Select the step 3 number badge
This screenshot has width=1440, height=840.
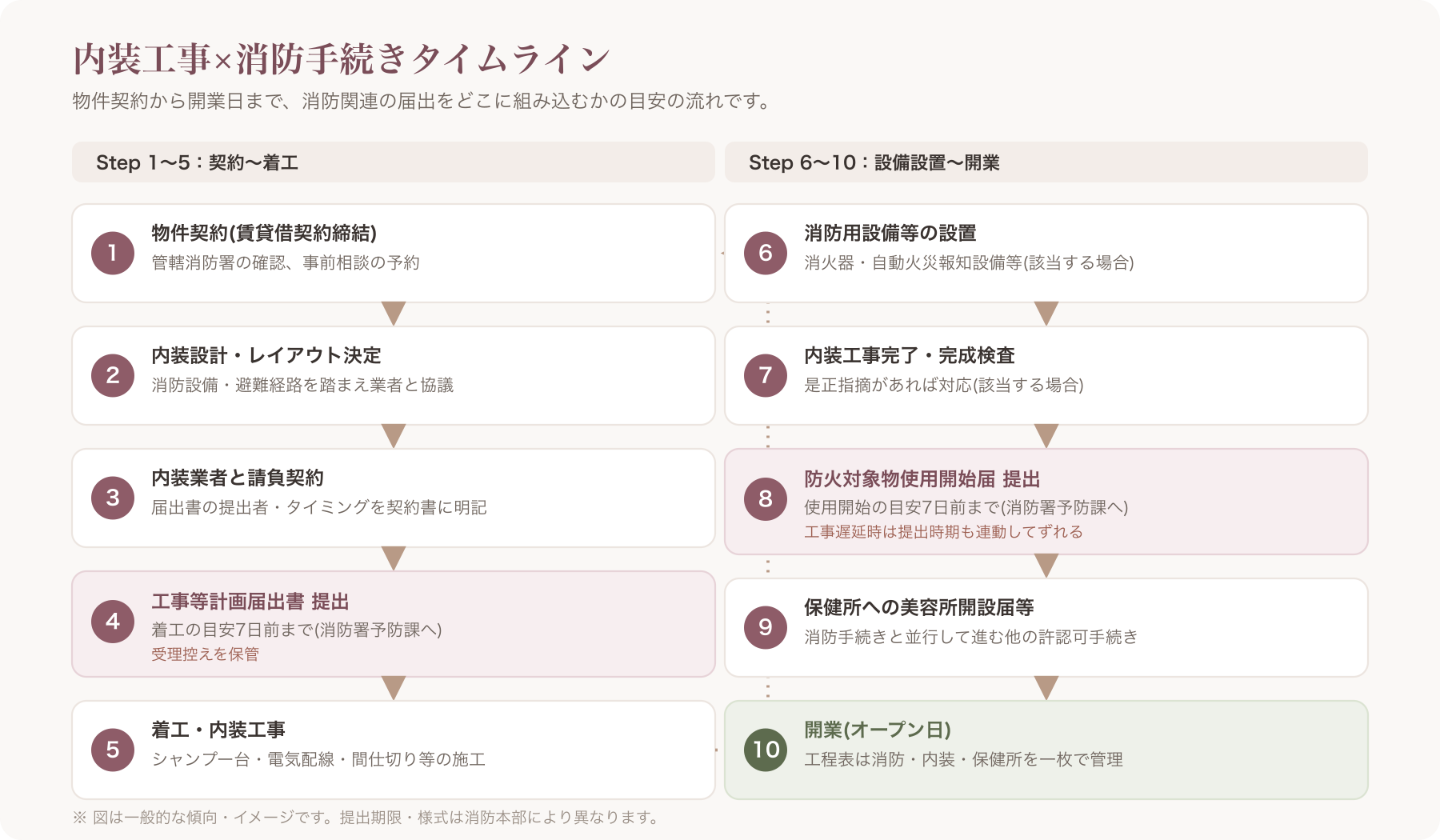pos(113,498)
